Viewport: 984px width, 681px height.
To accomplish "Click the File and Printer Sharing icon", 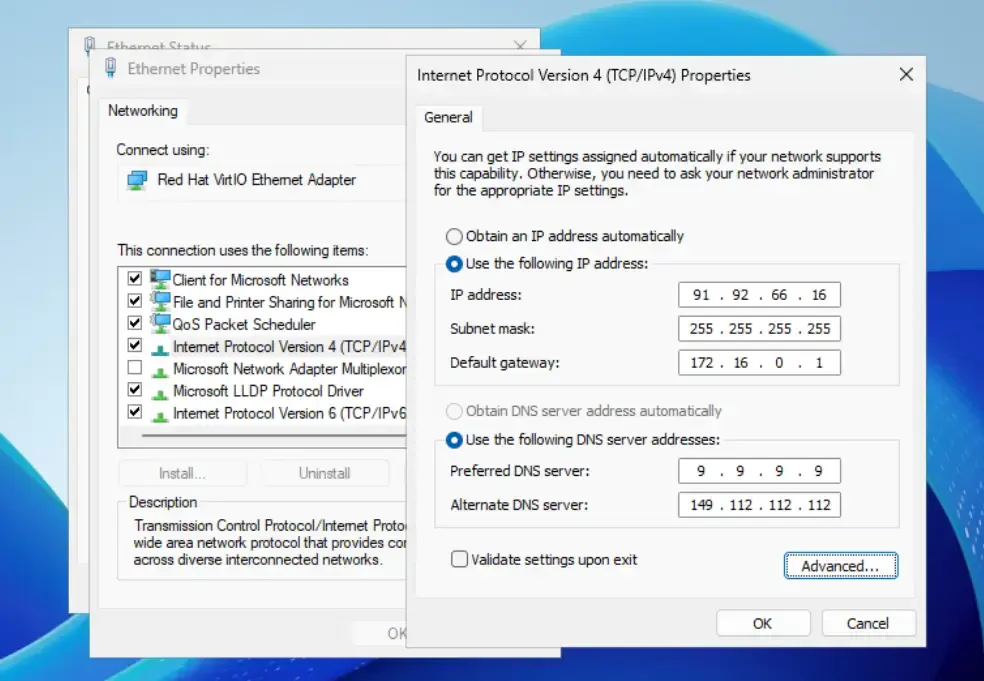I will [159, 301].
